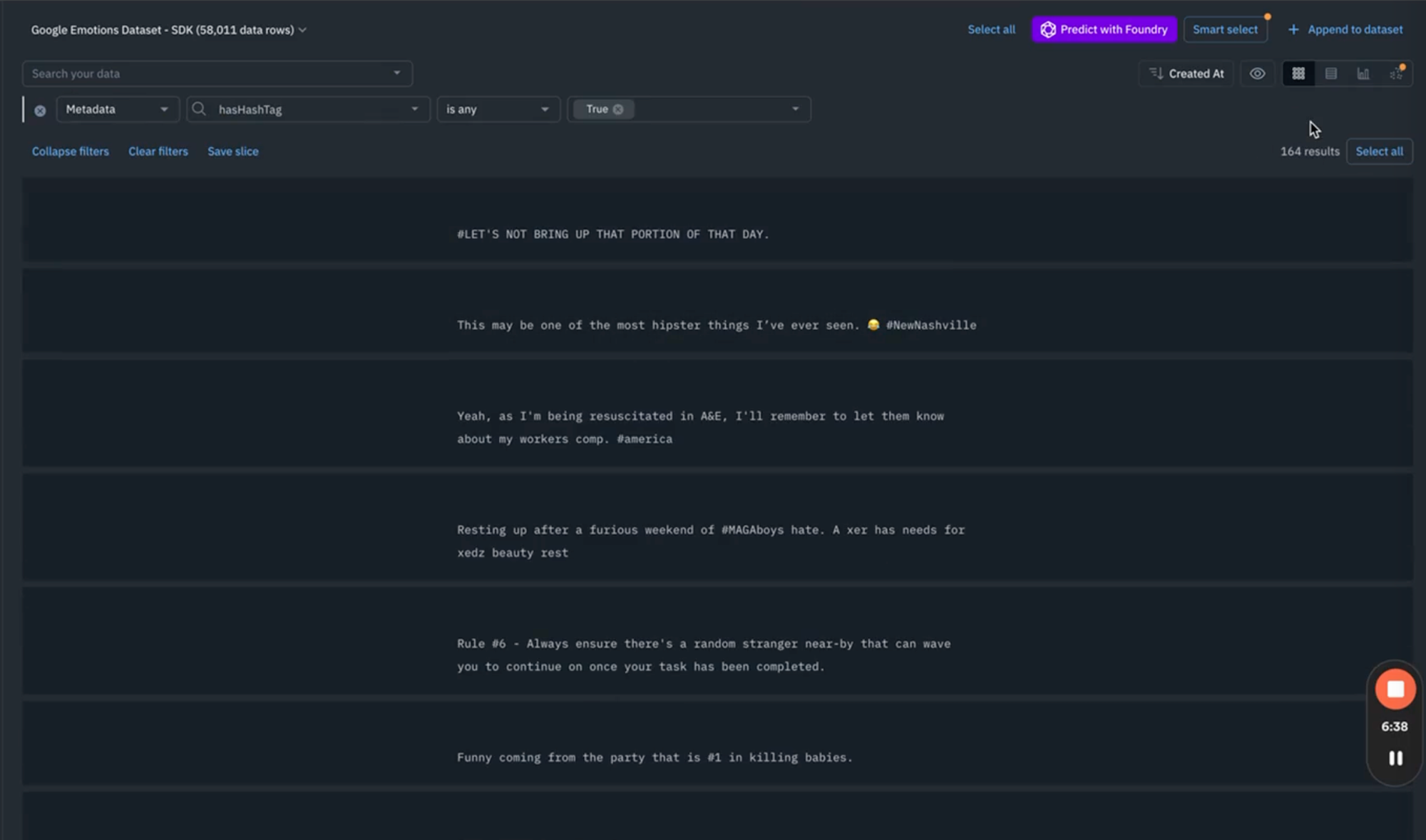This screenshot has width=1426, height=840.
Task: Open the Metadata filter type dropdown
Action: pyautogui.click(x=117, y=109)
